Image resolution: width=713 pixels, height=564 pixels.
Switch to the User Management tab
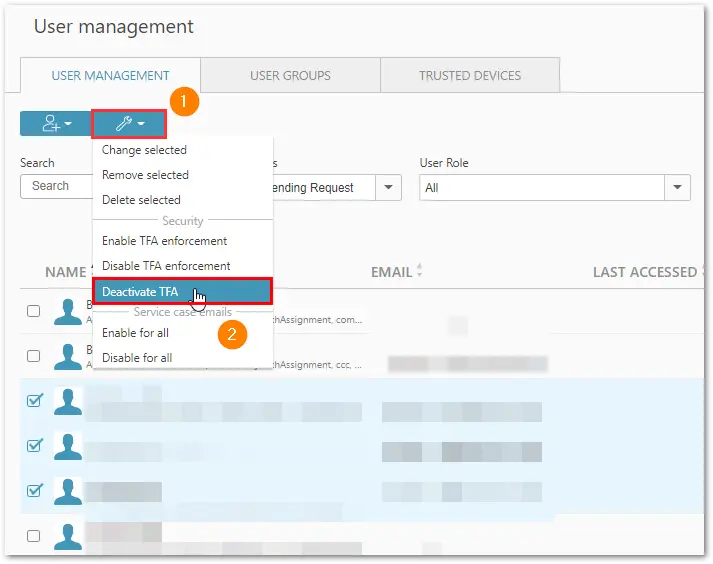(x=110, y=76)
